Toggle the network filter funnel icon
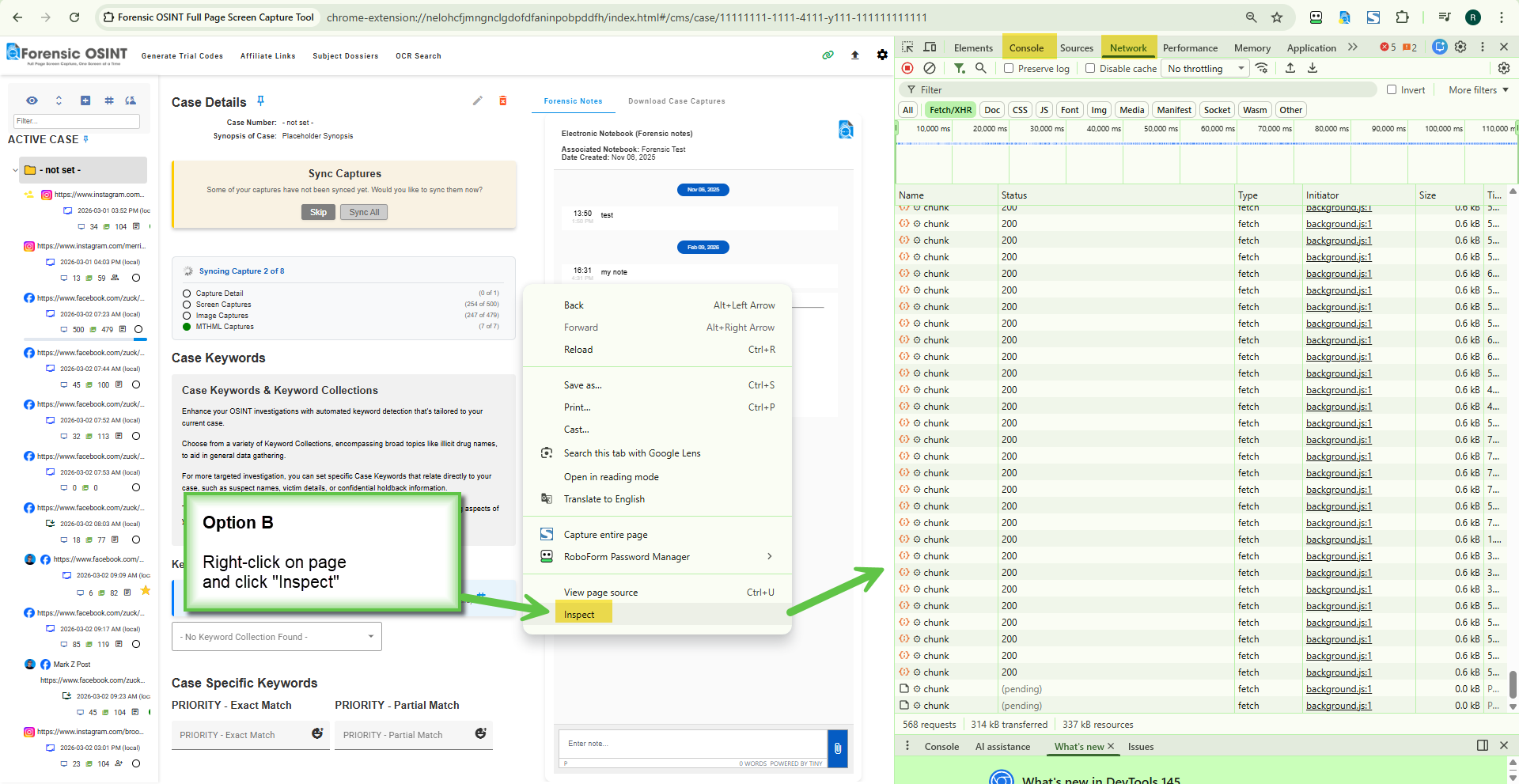Image resolution: width=1519 pixels, height=784 pixels. tap(959, 69)
